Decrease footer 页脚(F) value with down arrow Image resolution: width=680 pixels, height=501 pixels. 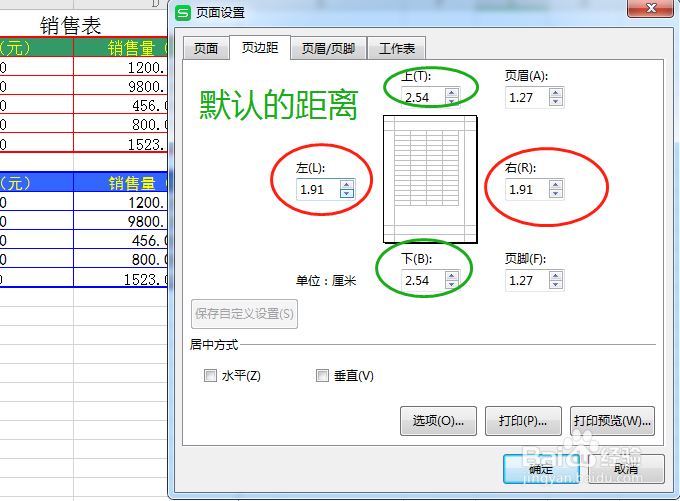[x=556, y=285]
